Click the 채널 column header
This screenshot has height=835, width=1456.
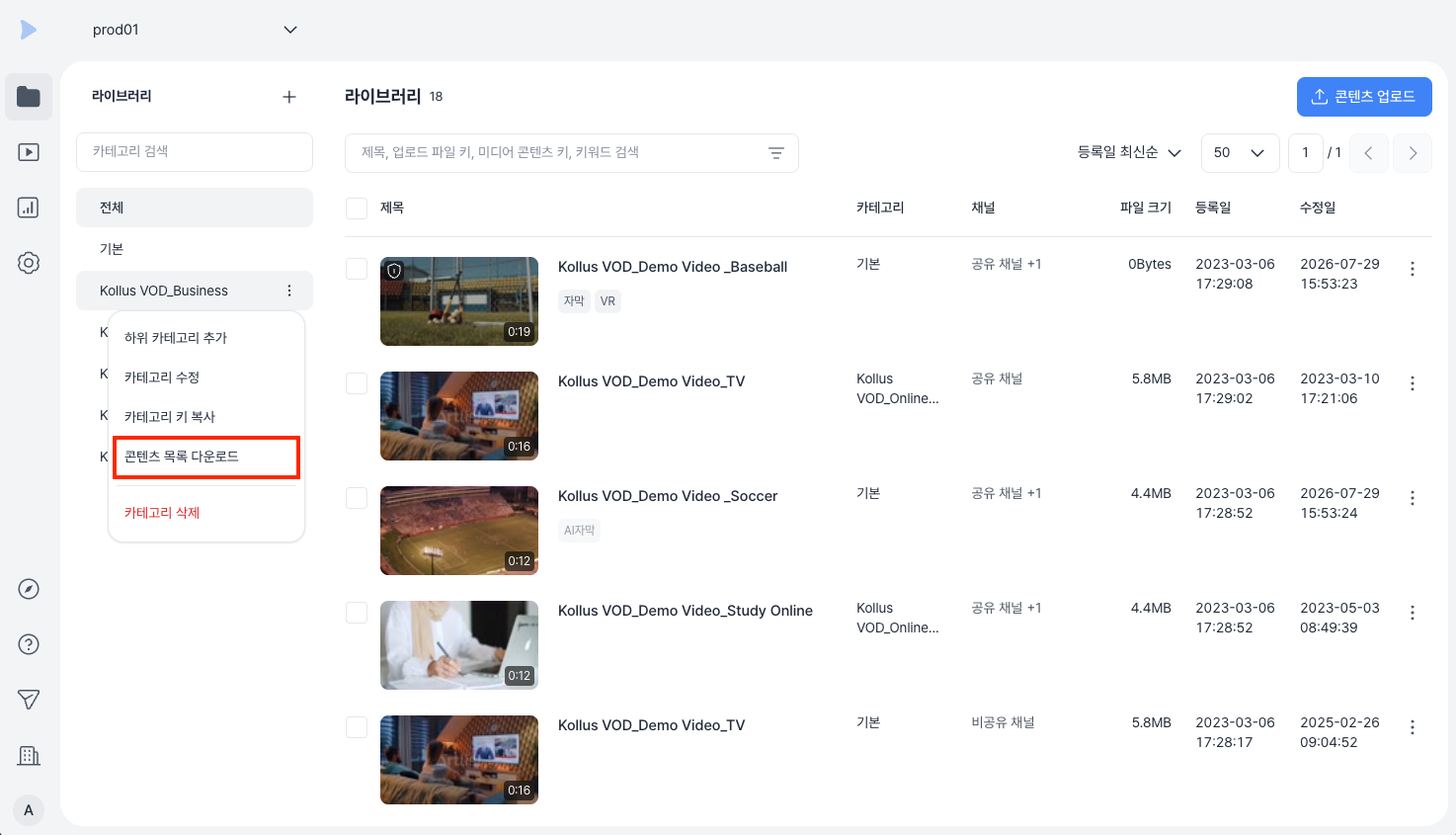(983, 208)
